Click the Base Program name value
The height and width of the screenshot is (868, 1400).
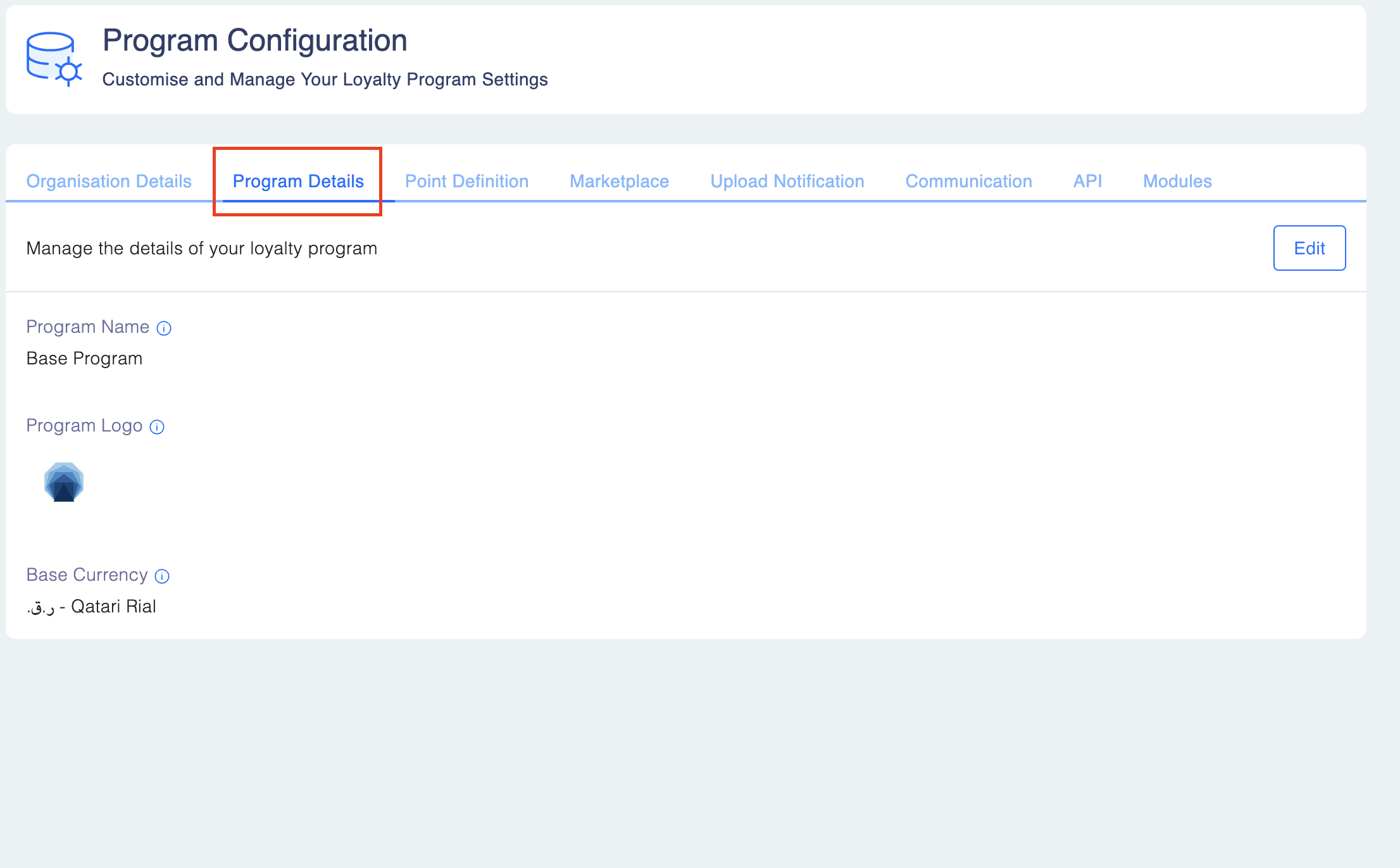[84, 359]
